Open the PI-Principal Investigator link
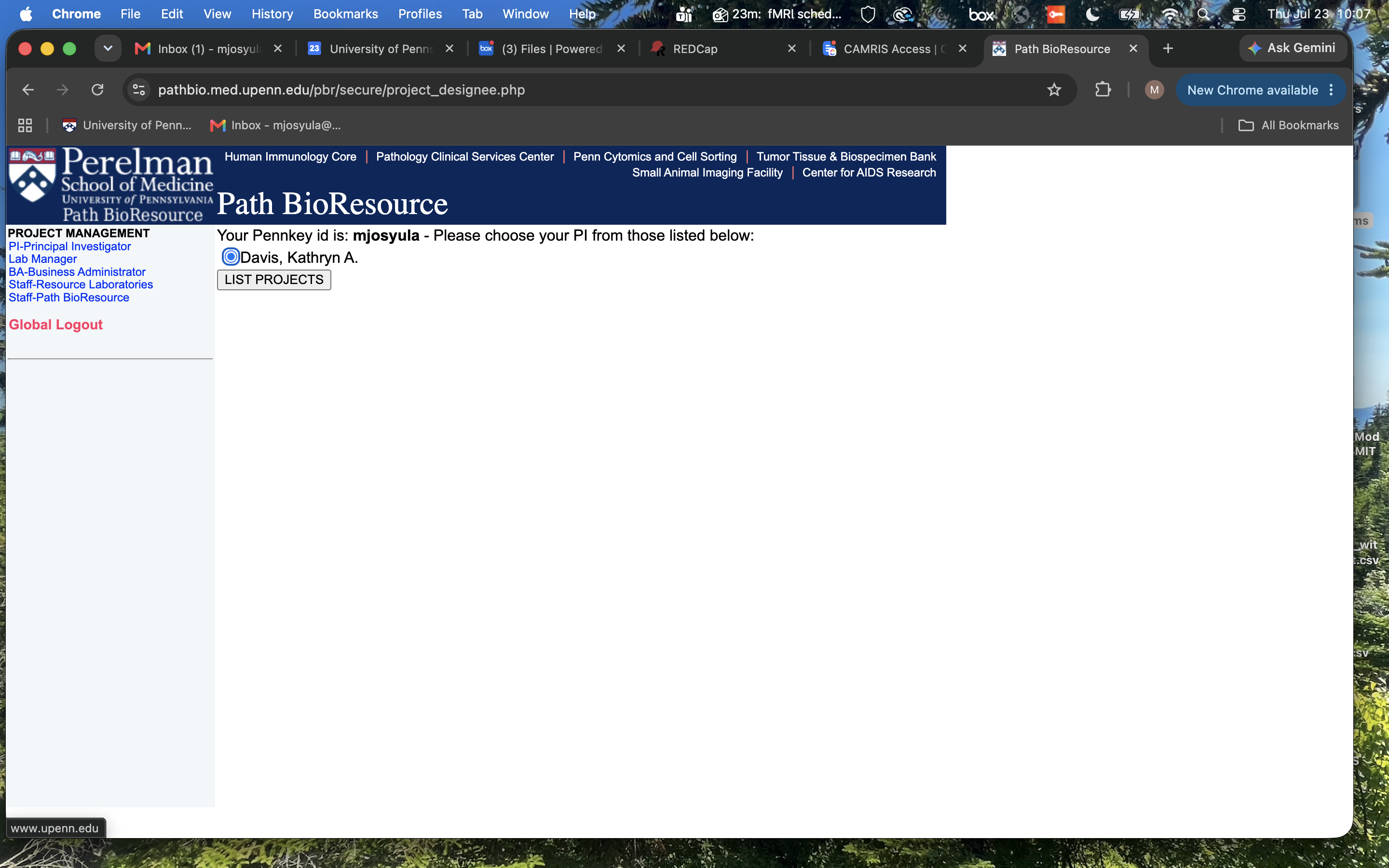This screenshot has width=1389, height=868. pyautogui.click(x=69, y=246)
